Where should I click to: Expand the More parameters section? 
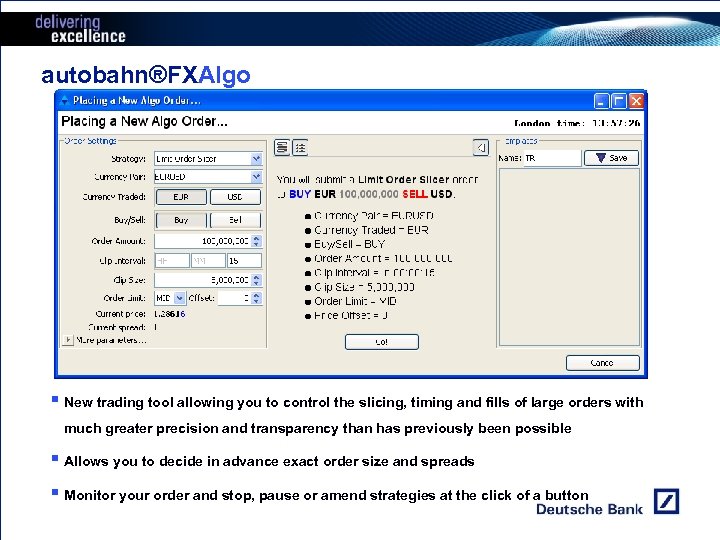pos(68,340)
